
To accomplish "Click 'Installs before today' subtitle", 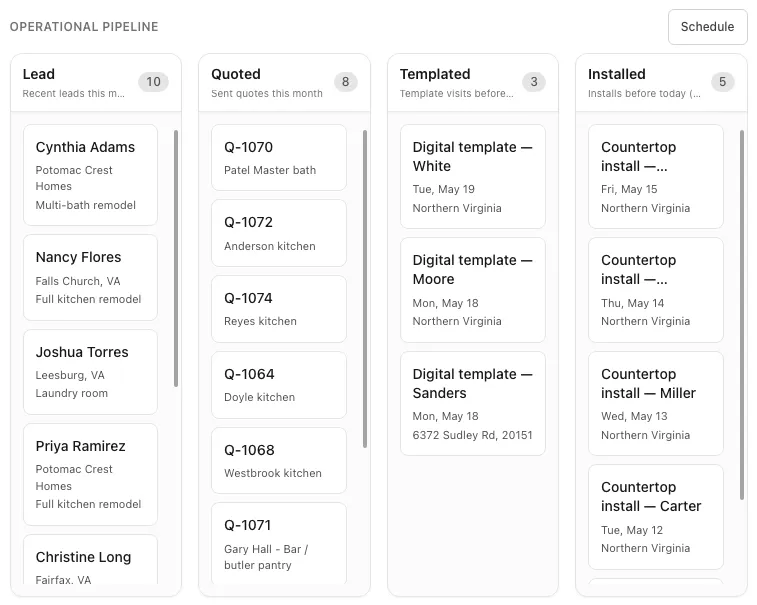I will click(x=644, y=94).
